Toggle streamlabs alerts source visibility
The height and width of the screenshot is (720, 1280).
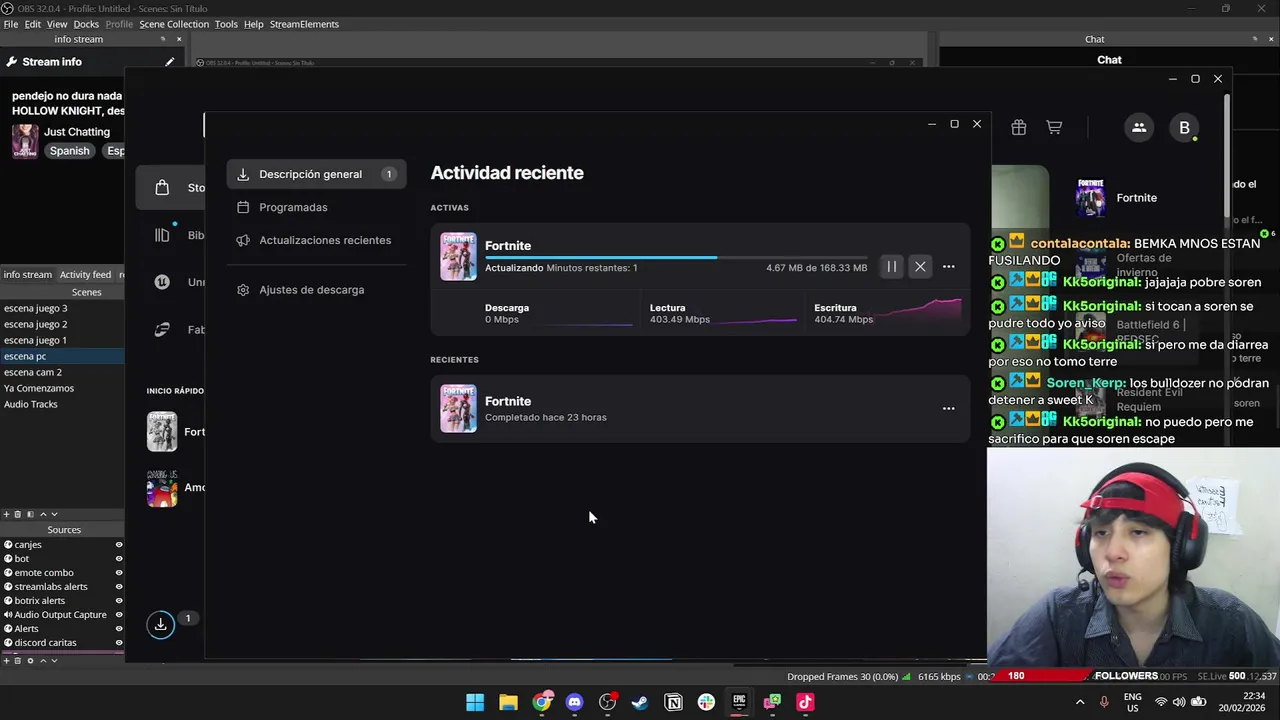(119, 587)
